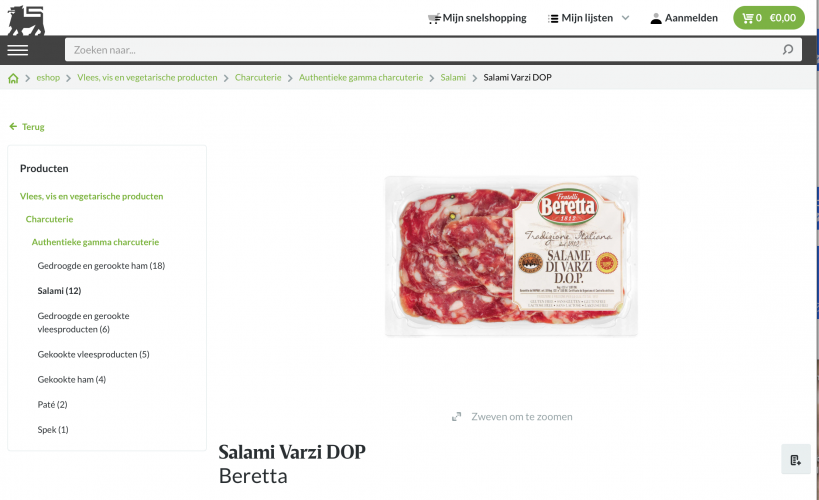Open Mijn snelshopping

477,18
